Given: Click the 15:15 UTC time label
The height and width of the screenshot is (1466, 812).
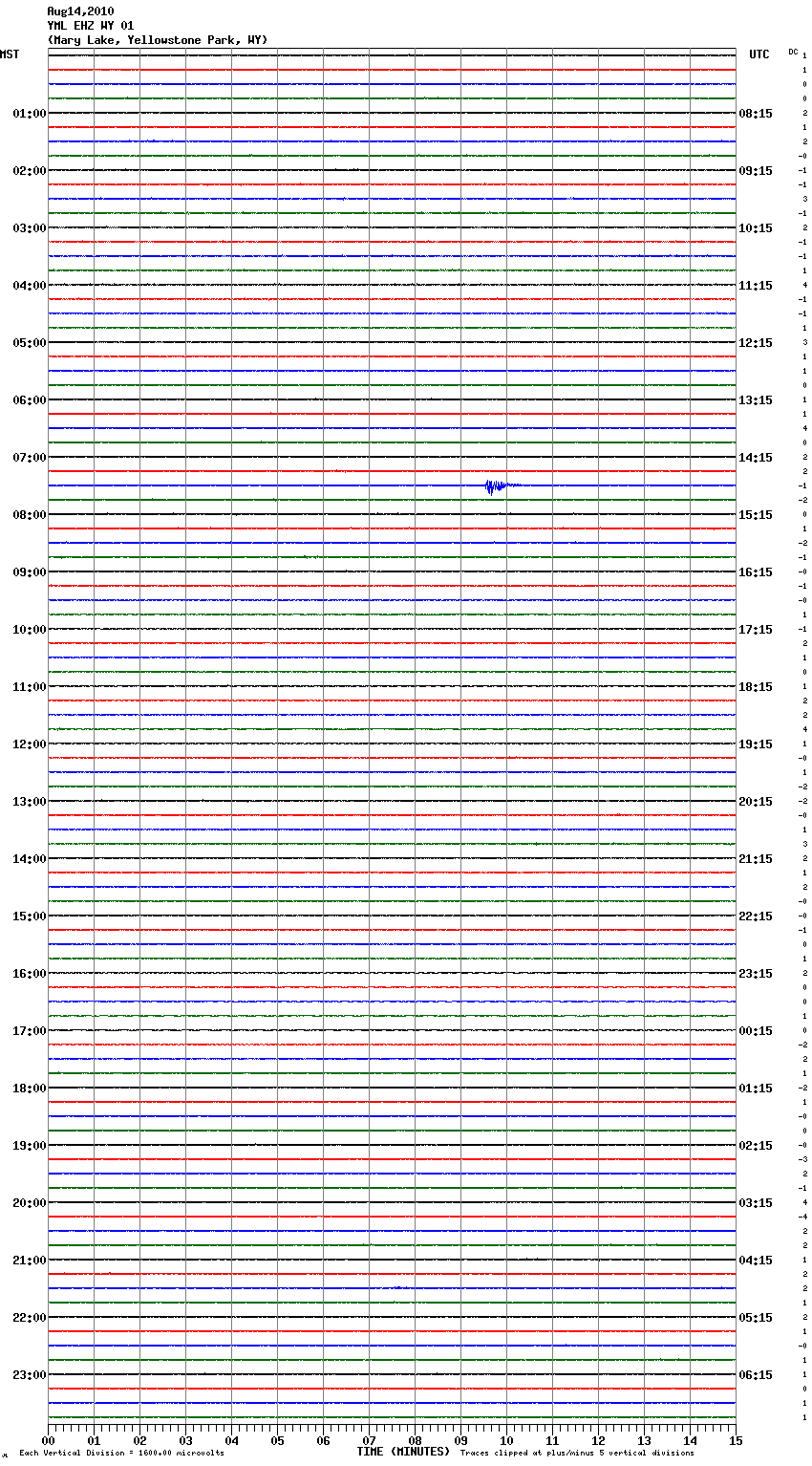Looking at the screenshot, I should click(x=756, y=515).
